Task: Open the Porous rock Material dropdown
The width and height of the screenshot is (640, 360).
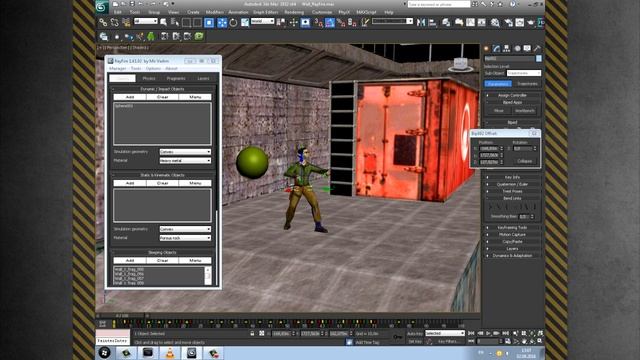Action: [x=185, y=238]
